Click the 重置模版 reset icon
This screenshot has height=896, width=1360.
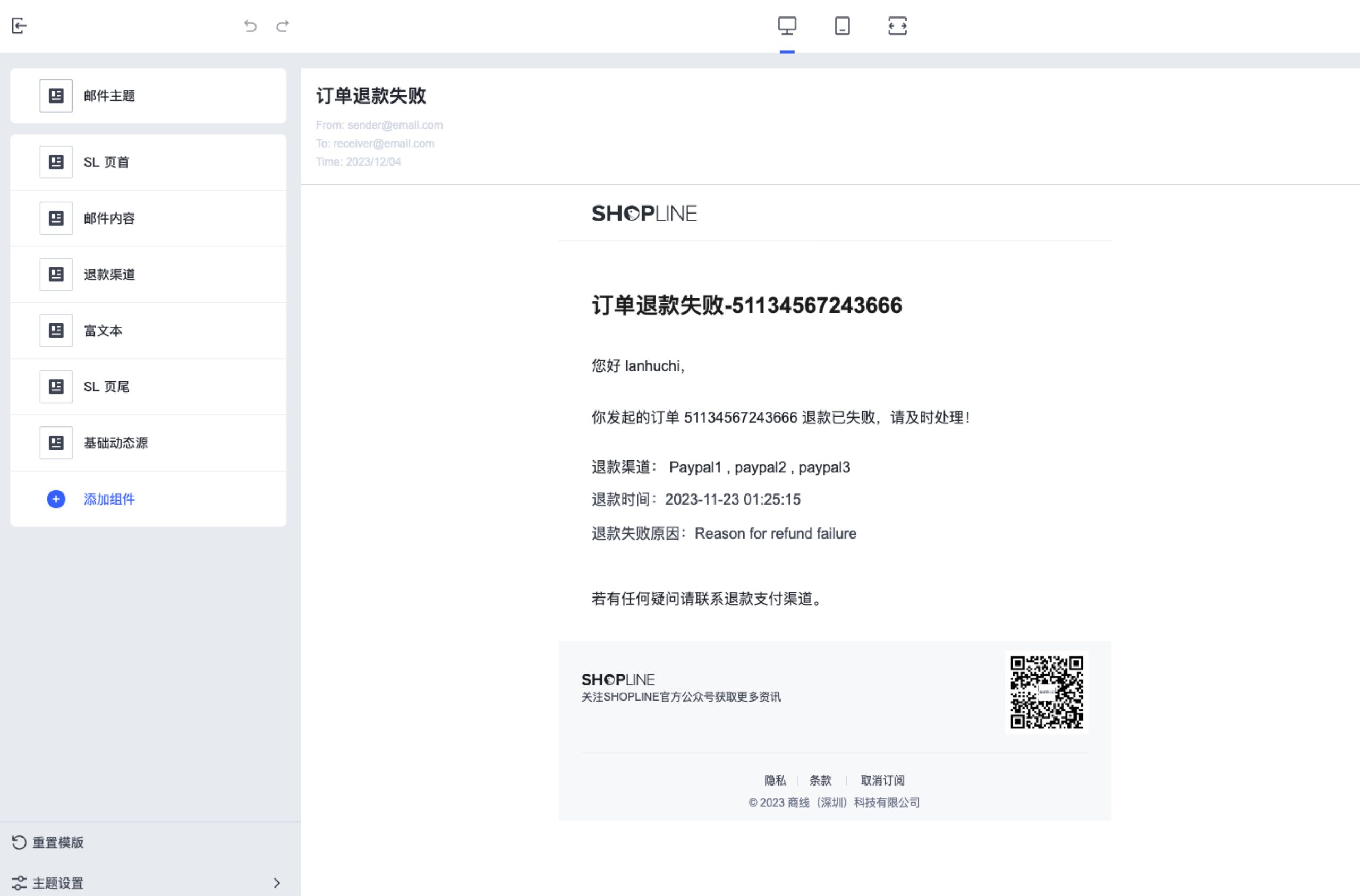[x=19, y=842]
